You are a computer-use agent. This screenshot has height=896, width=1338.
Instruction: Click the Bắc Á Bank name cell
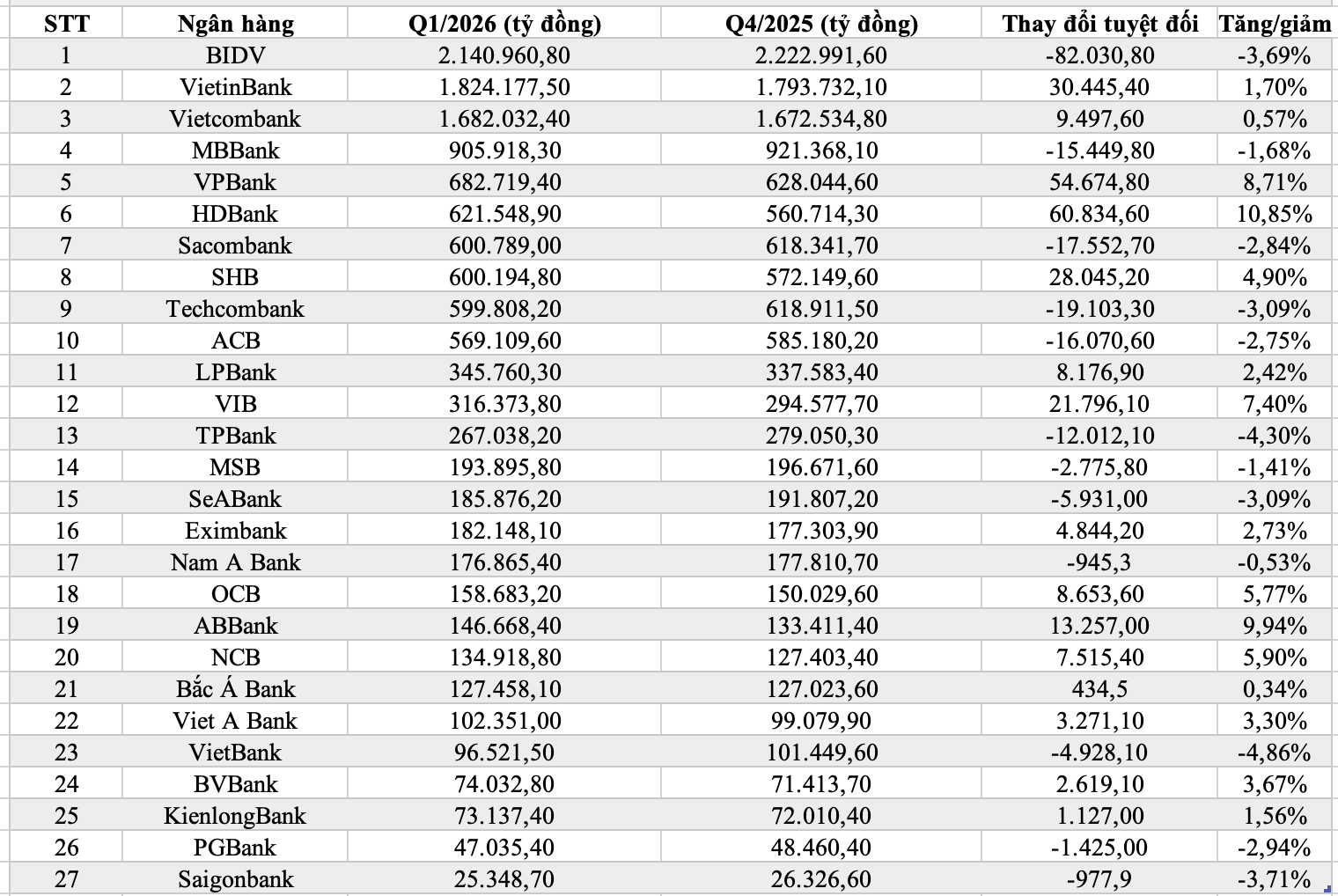235,689
